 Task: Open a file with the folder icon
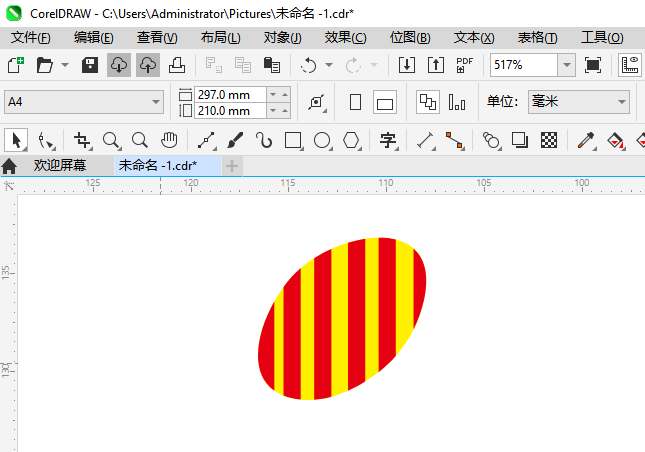44,65
